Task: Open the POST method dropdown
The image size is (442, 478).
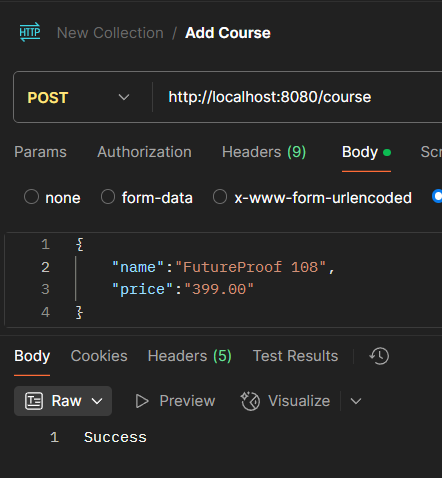Action: pyautogui.click(x=78, y=97)
